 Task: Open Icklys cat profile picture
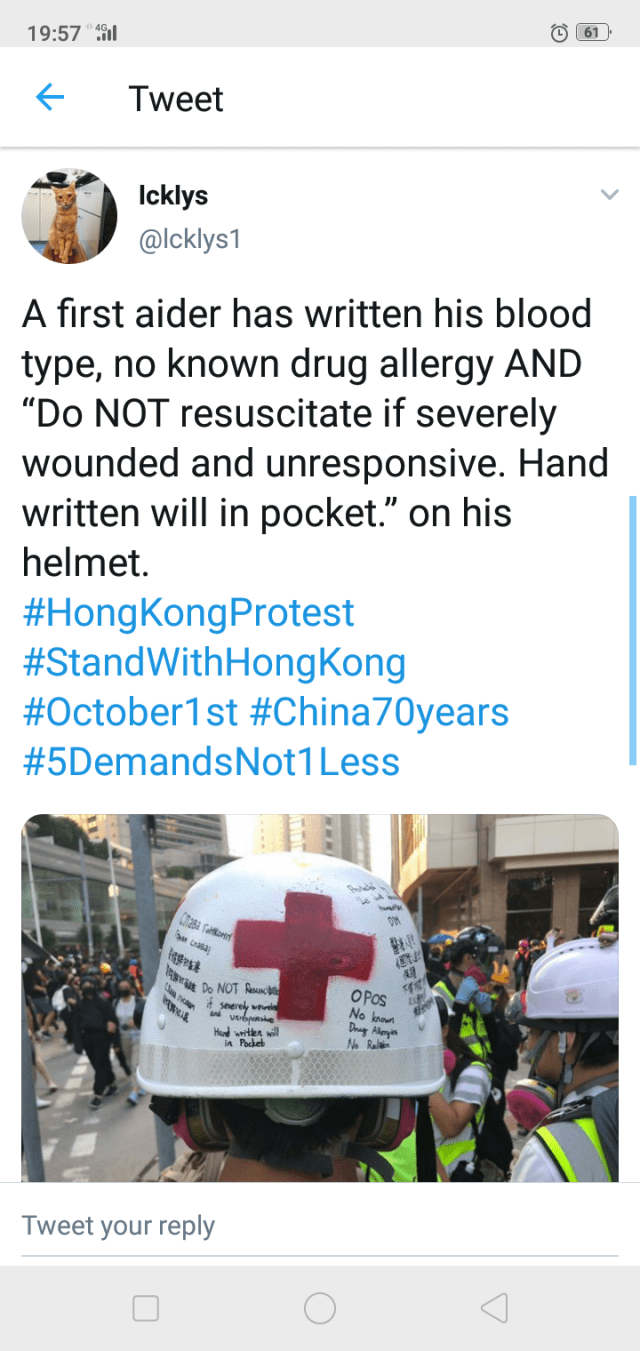(70, 216)
